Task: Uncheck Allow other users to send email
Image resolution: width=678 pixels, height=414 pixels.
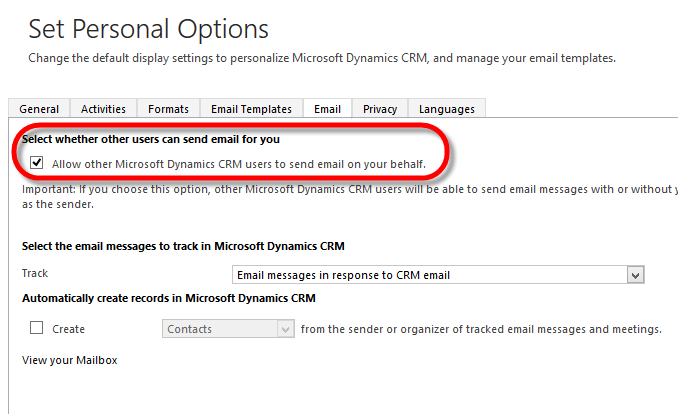Action: (36, 163)
